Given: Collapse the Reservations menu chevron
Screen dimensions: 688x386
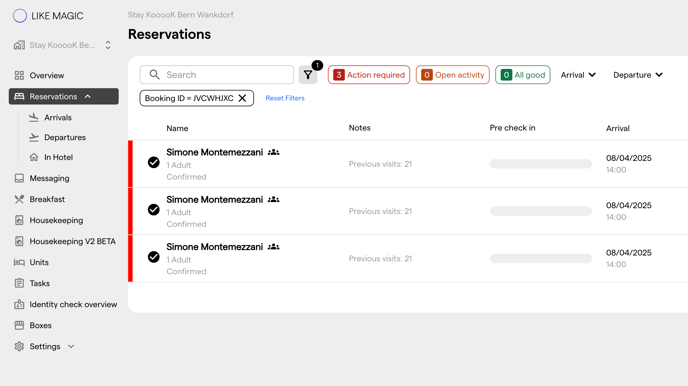Looking at the screenshot, I should tap(88, 96).
